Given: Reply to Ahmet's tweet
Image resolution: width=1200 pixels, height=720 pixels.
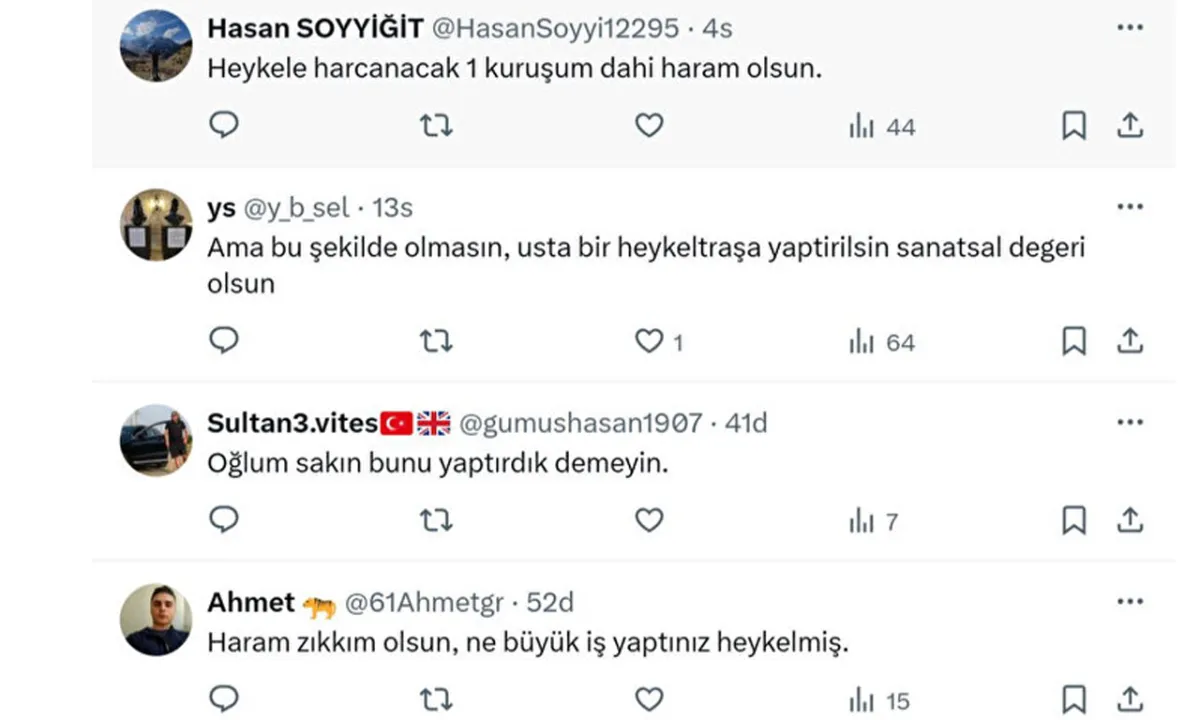Looking at the screenshot, I should coord(224,698).
